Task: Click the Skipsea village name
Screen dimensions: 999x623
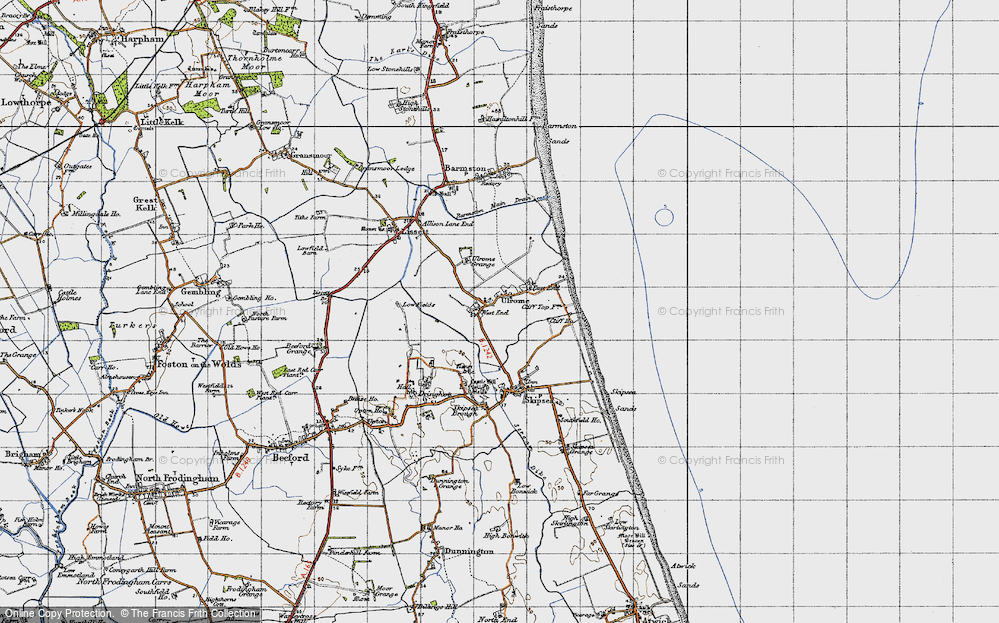Action: (x=538, y=401)
